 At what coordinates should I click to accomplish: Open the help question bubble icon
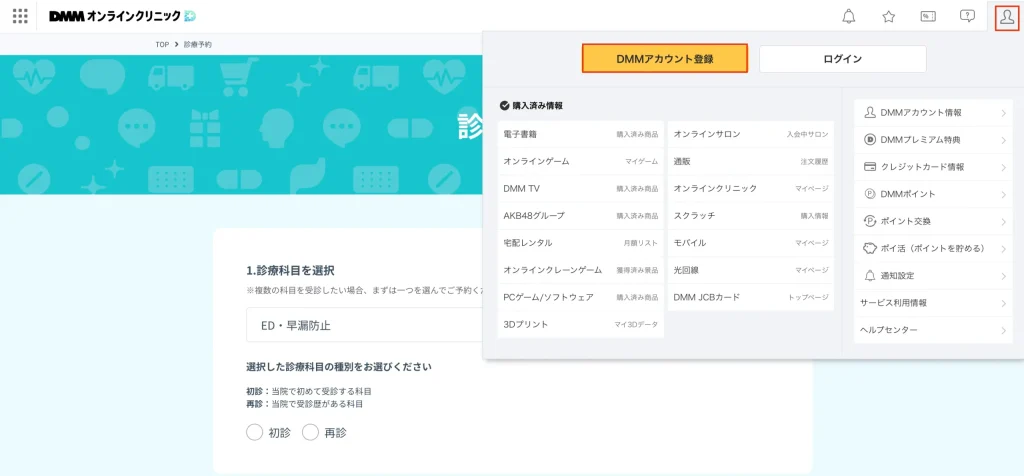click(967, 16)
